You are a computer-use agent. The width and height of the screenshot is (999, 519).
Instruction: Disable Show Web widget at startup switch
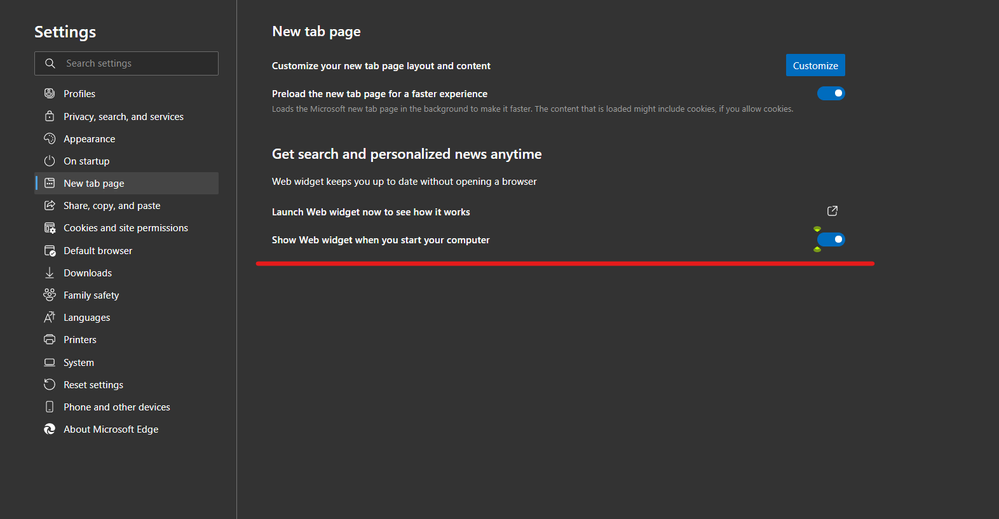831,239
